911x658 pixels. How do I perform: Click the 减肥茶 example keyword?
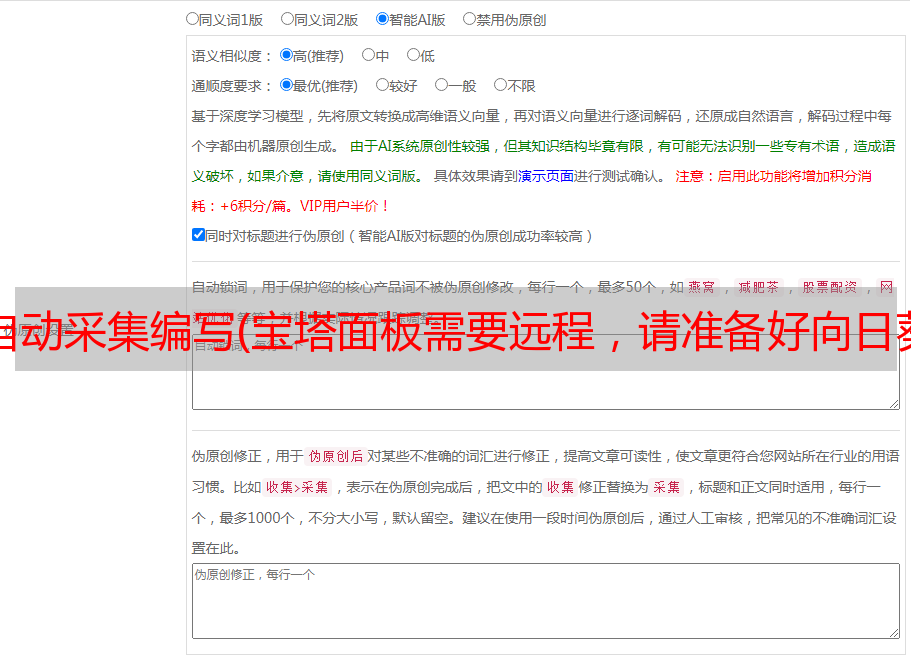[x=758, y=287]
